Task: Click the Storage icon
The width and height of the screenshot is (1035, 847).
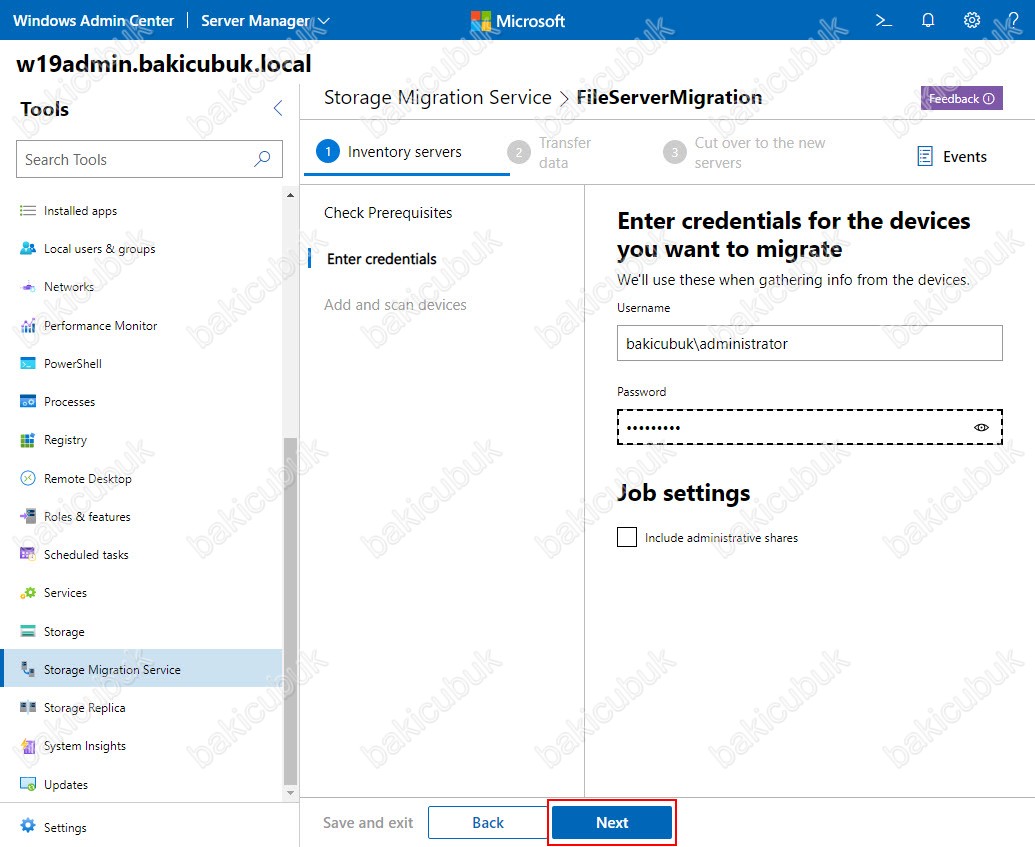Action: tap(28, 631)
